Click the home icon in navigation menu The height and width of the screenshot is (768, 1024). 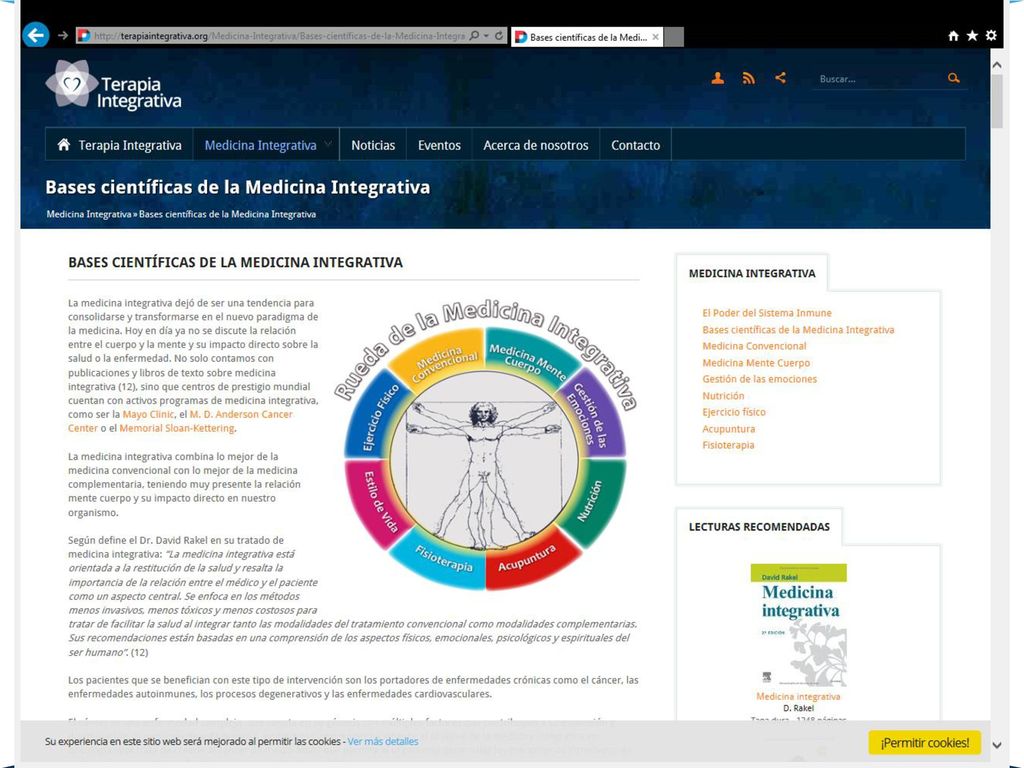pos(63,144)
